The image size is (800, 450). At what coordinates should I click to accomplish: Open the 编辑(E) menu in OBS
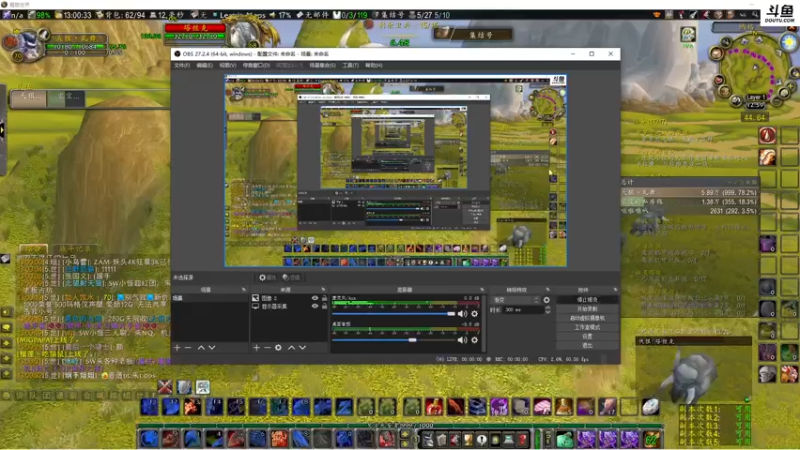pos(204,65)
